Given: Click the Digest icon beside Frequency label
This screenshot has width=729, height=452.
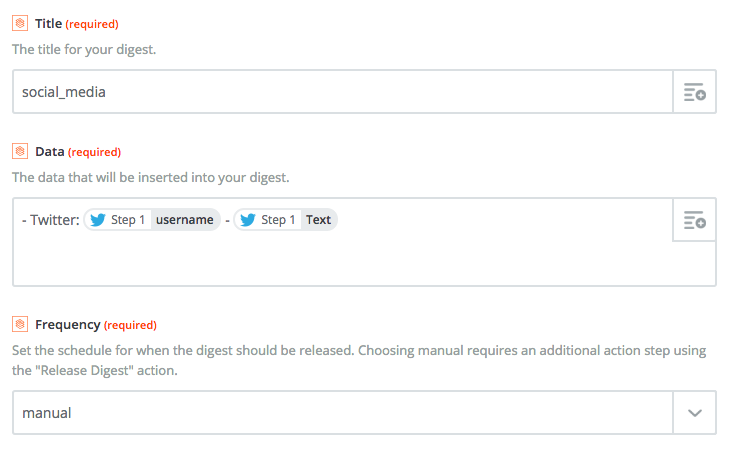Looking at the screenshot, I should click(20, 324).
